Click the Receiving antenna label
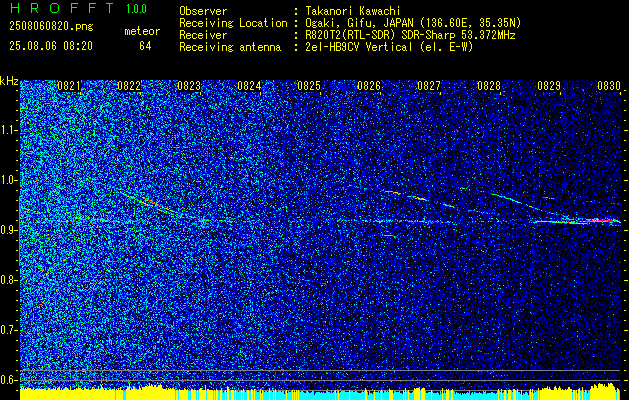Image resolution: width=629 pixels, height=400 pixels. pyautogui.click(x=230, y=47)
